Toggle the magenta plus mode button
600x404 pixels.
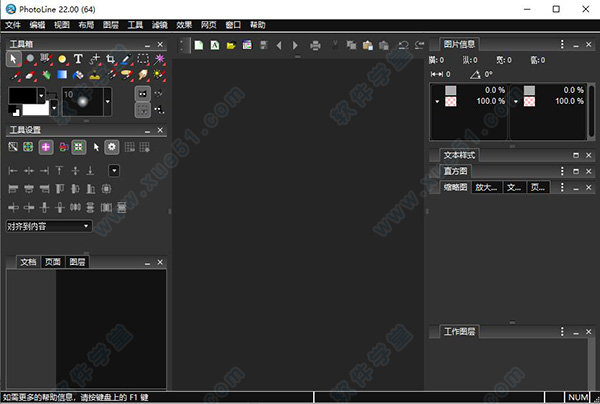pyautogui.click(x=46, y=147)
